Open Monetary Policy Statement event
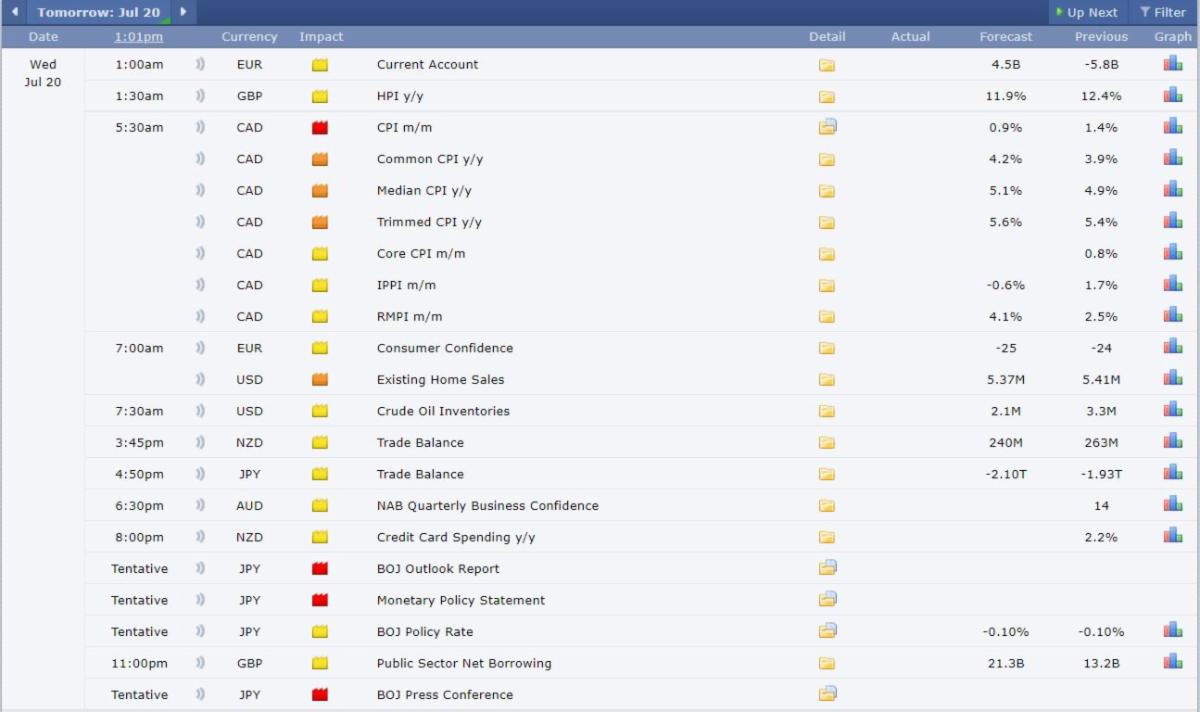The width and height of the screenshot is (1200, 712). tap(460, 600)
